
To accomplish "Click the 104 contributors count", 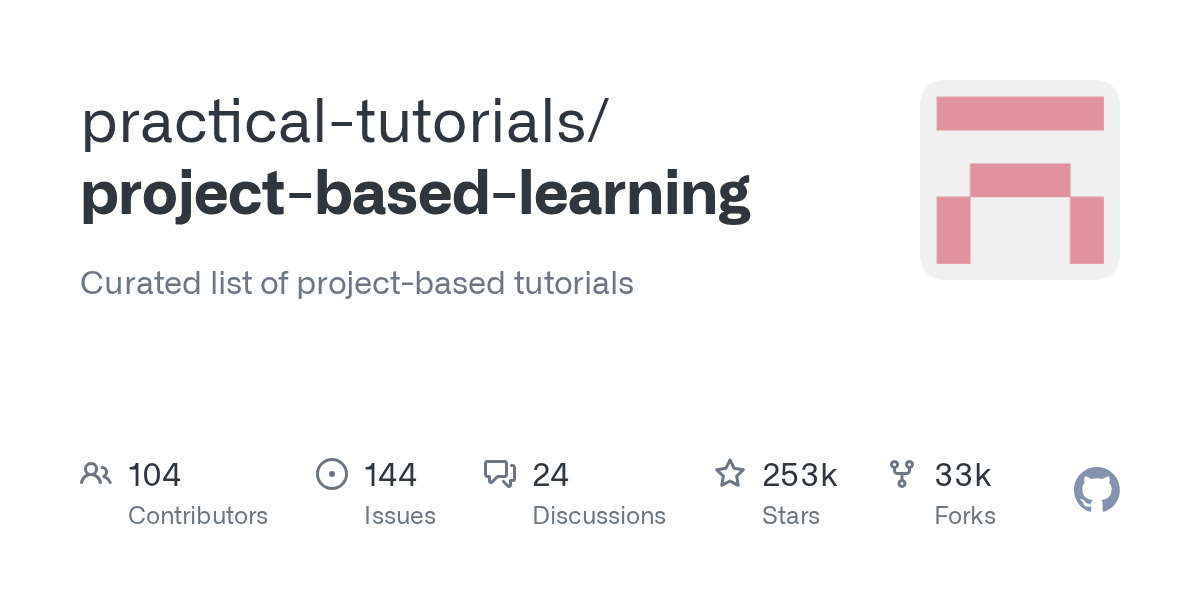I will click(154, 475).
